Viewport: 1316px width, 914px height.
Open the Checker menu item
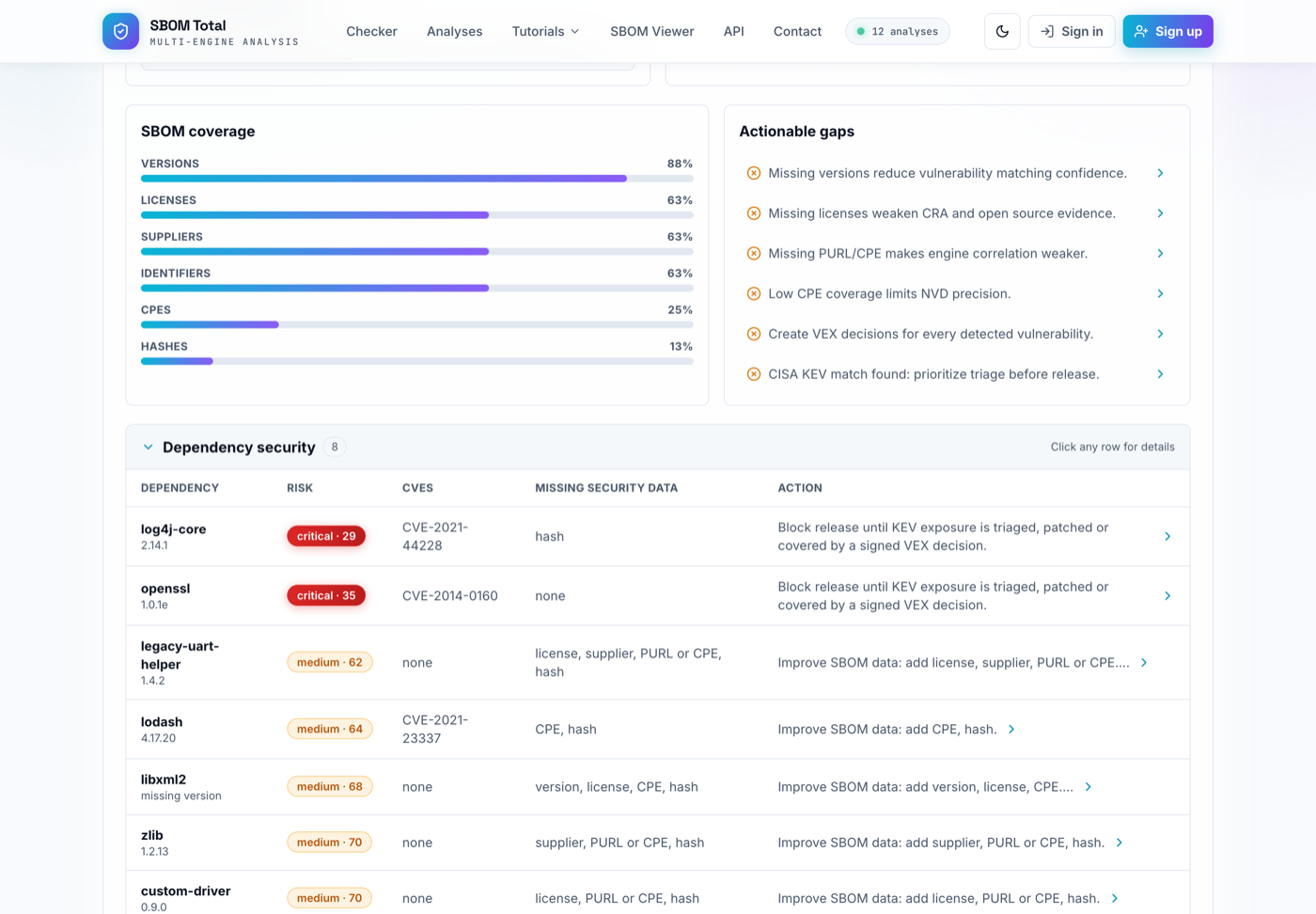pyautogui.click(x=371, y=31)
